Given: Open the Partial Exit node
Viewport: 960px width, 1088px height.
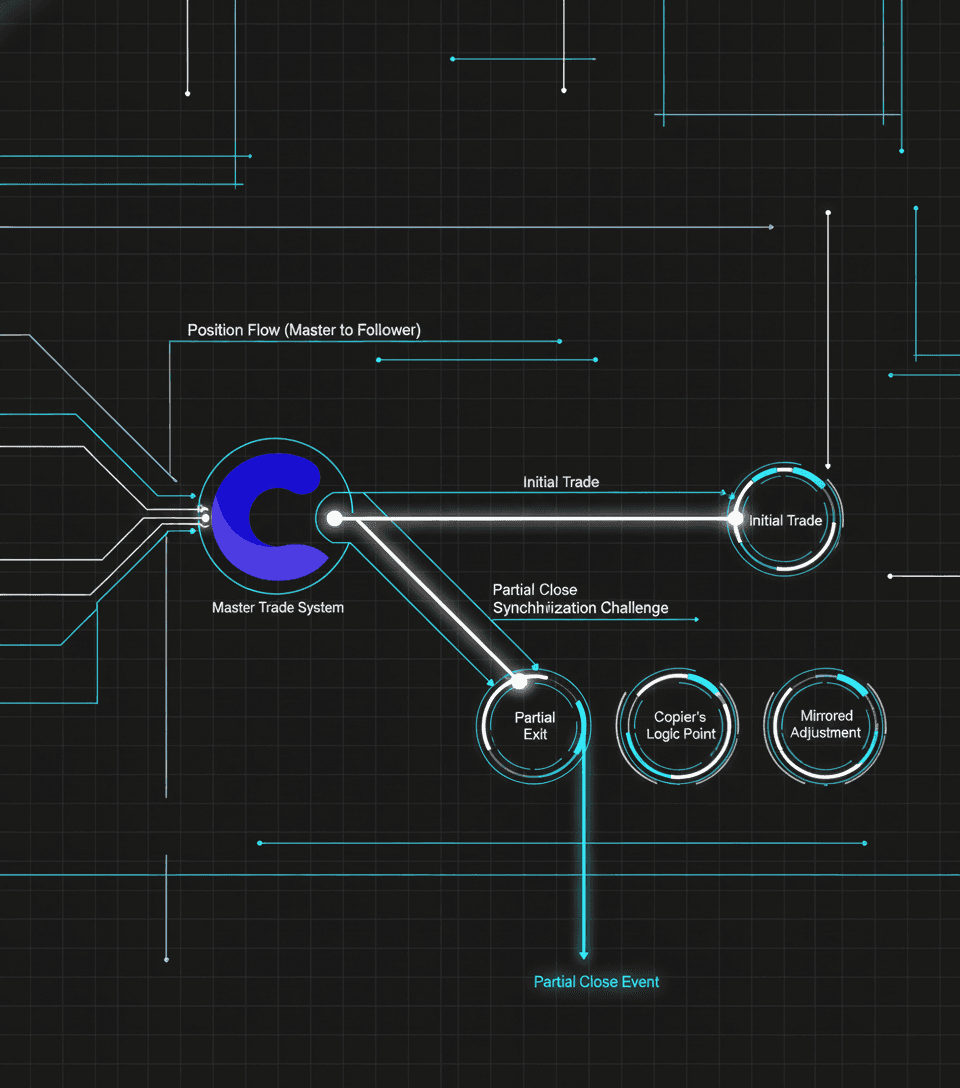Looking at the screenshot, I should (x=534, y=725).
